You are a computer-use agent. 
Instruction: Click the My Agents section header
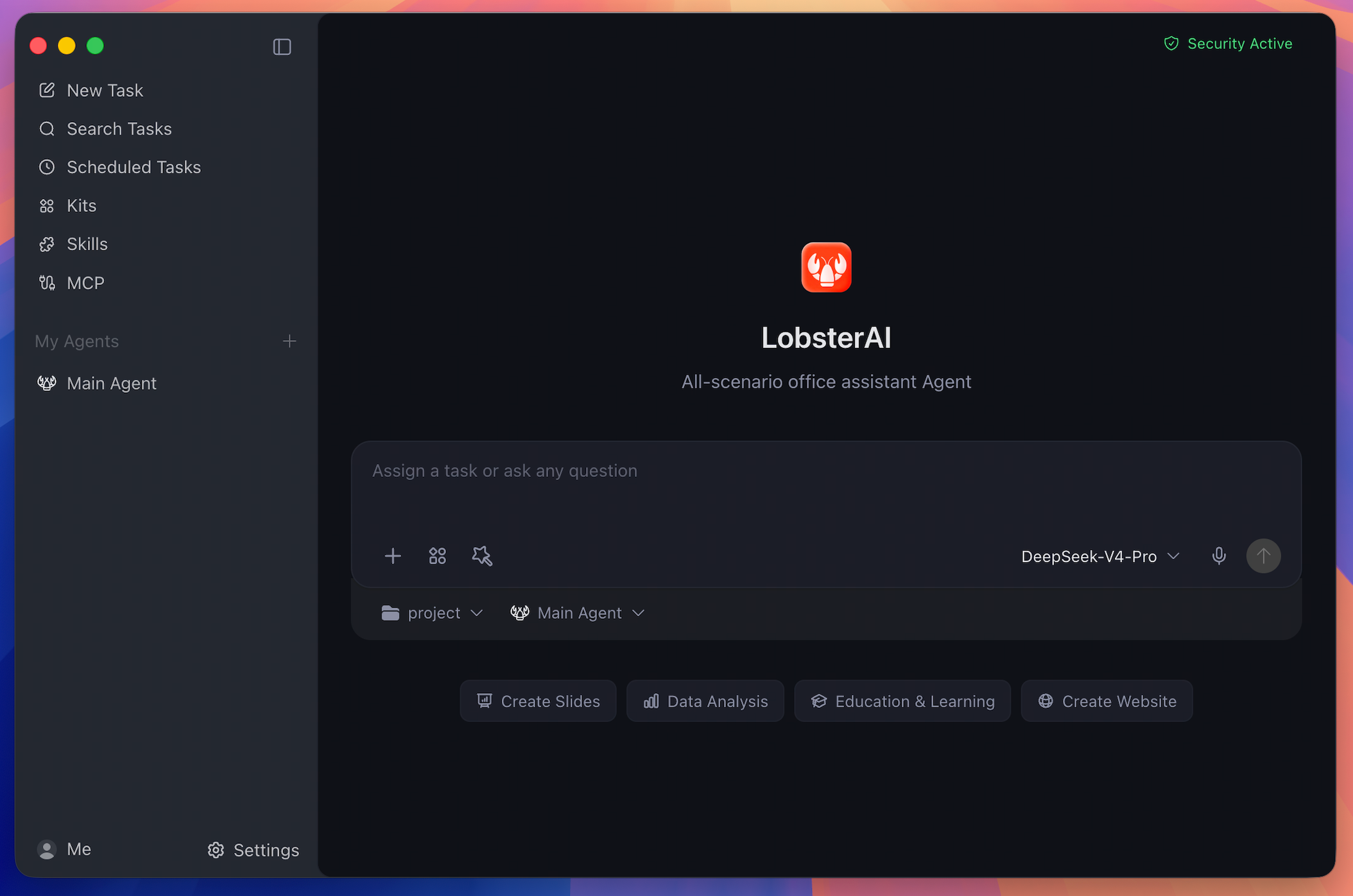tap(77, 341)
